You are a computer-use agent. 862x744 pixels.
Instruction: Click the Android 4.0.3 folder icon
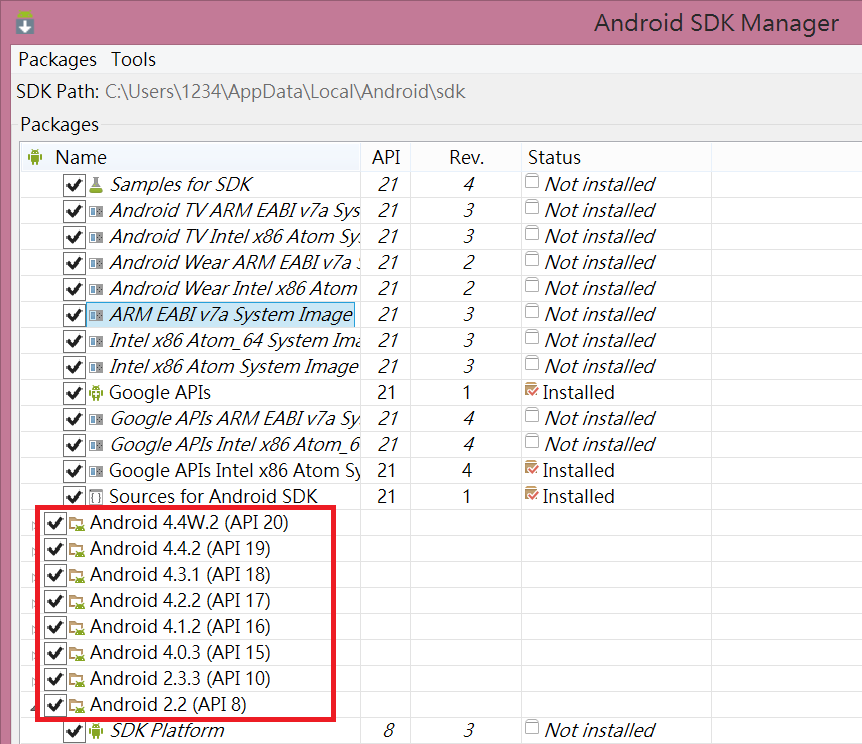77,654
